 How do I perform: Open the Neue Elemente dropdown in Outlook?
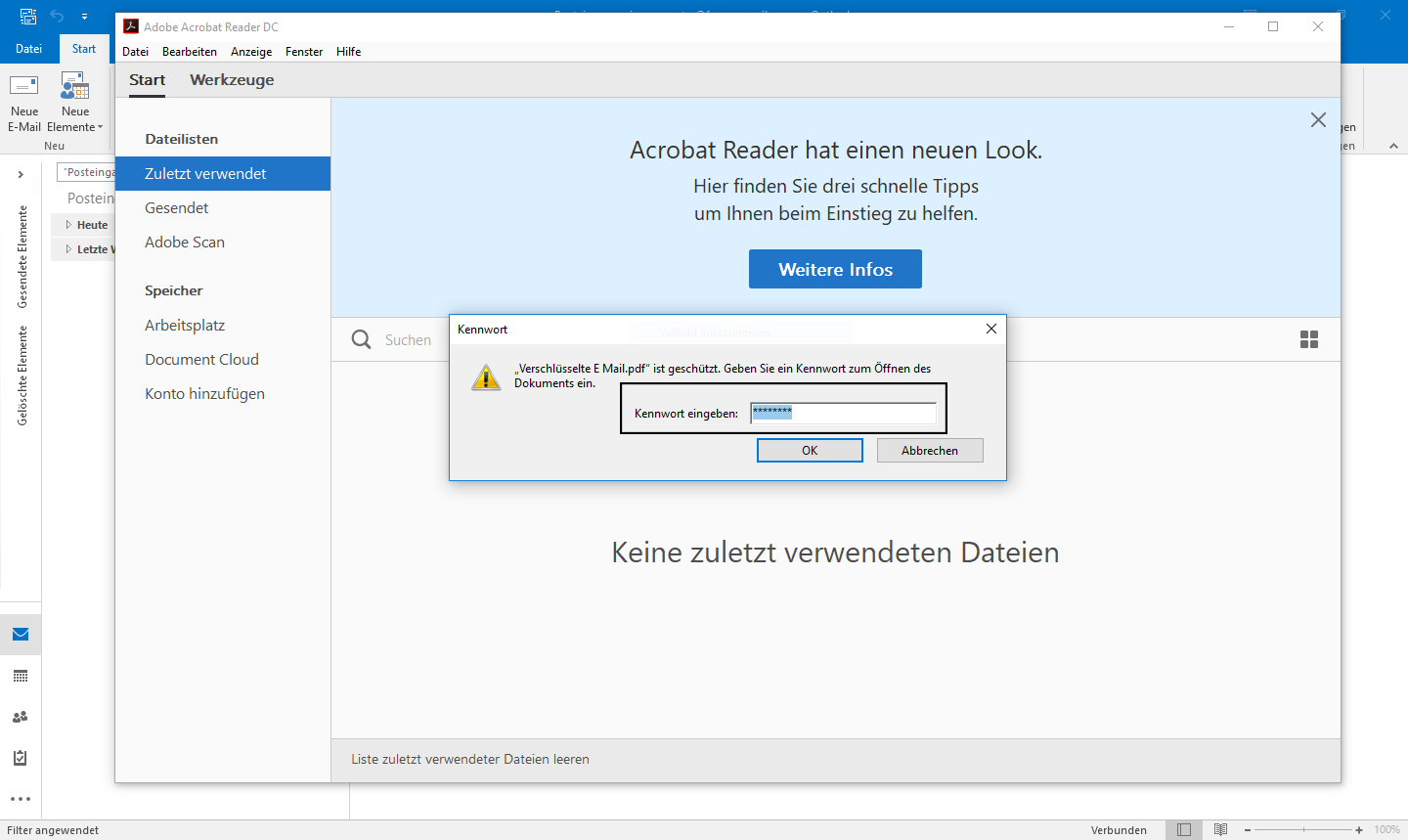[75, 103]
